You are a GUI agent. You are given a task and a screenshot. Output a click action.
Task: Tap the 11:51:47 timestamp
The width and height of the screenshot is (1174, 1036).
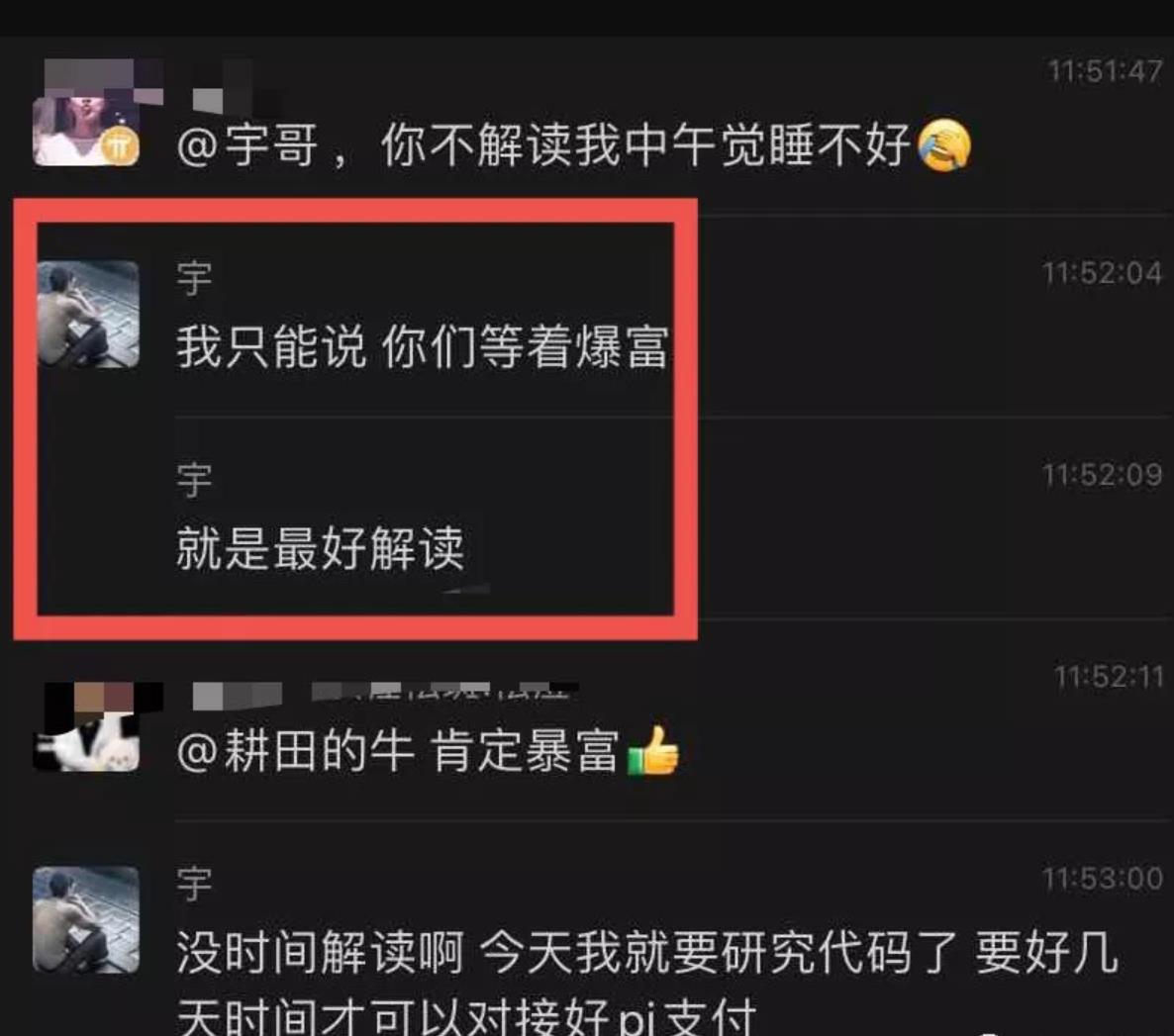1105,71
